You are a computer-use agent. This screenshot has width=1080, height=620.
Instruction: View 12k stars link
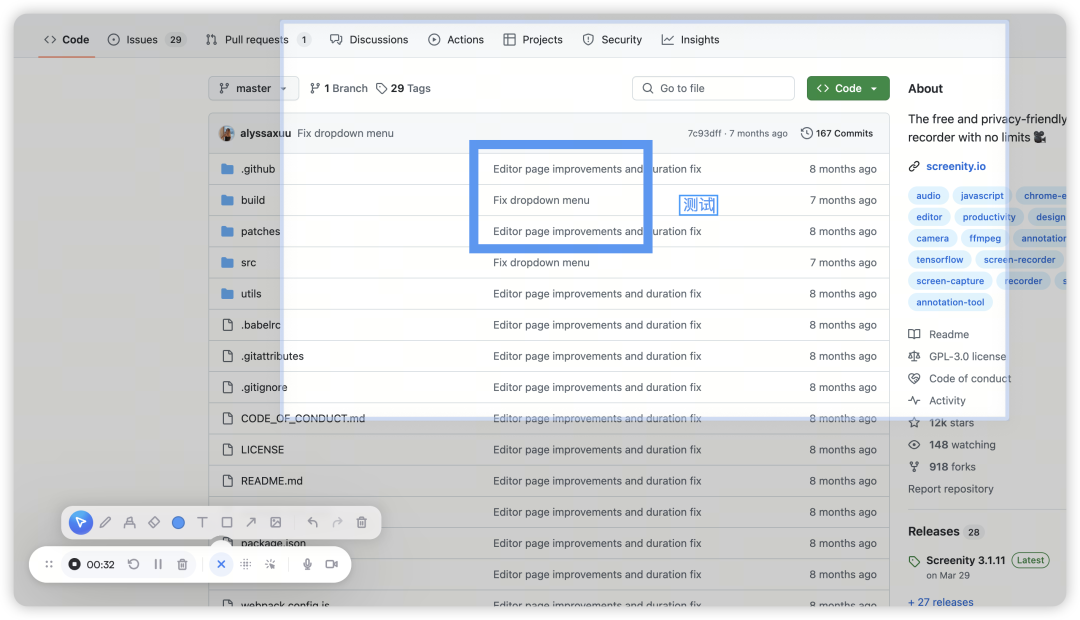click(x=951, y=423)
